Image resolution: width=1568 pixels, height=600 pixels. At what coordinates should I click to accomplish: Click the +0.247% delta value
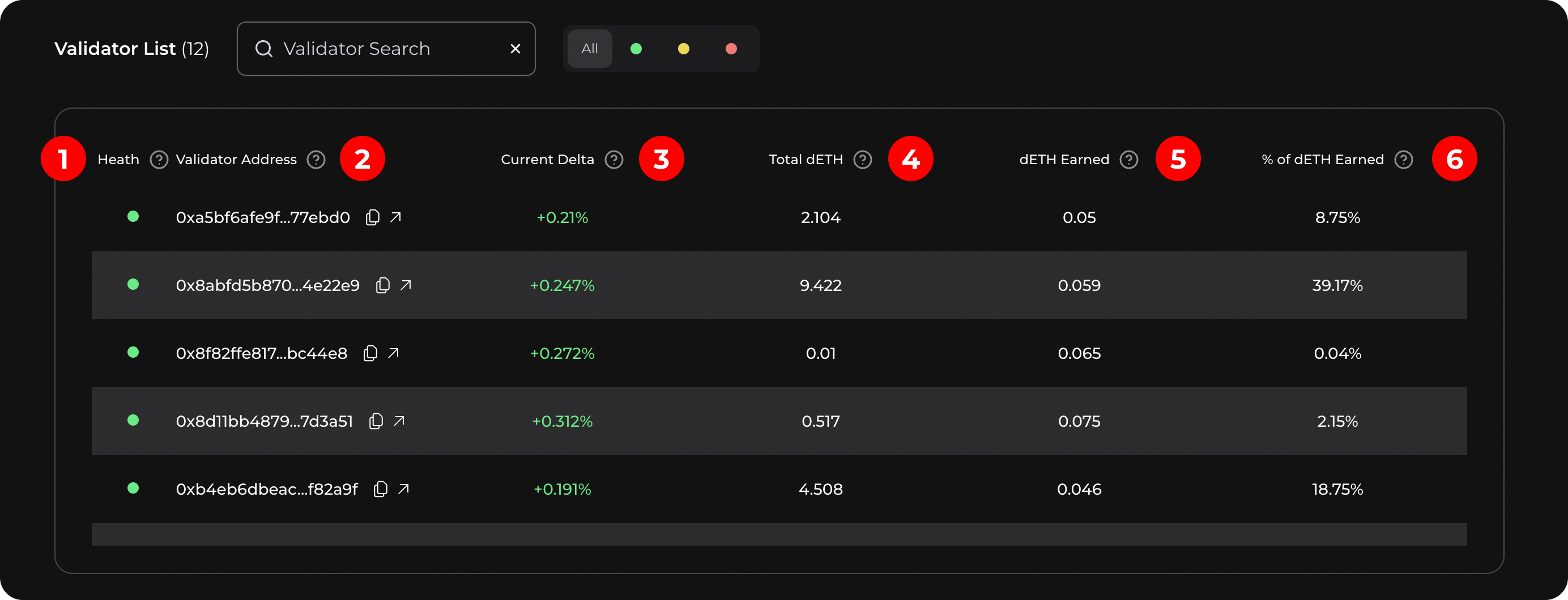(x=562, y=285)
